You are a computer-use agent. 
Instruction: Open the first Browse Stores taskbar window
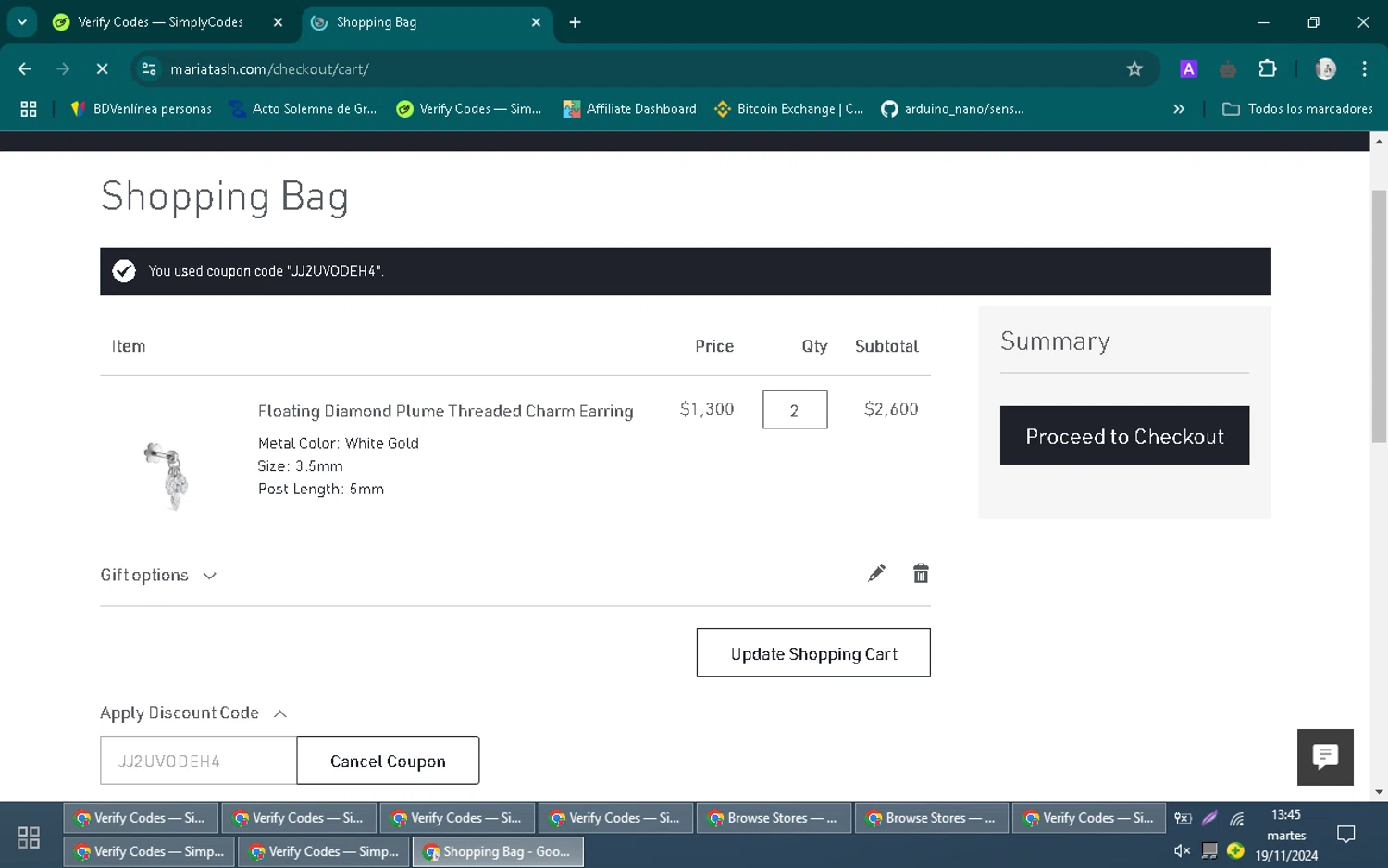tap(773, 818)
